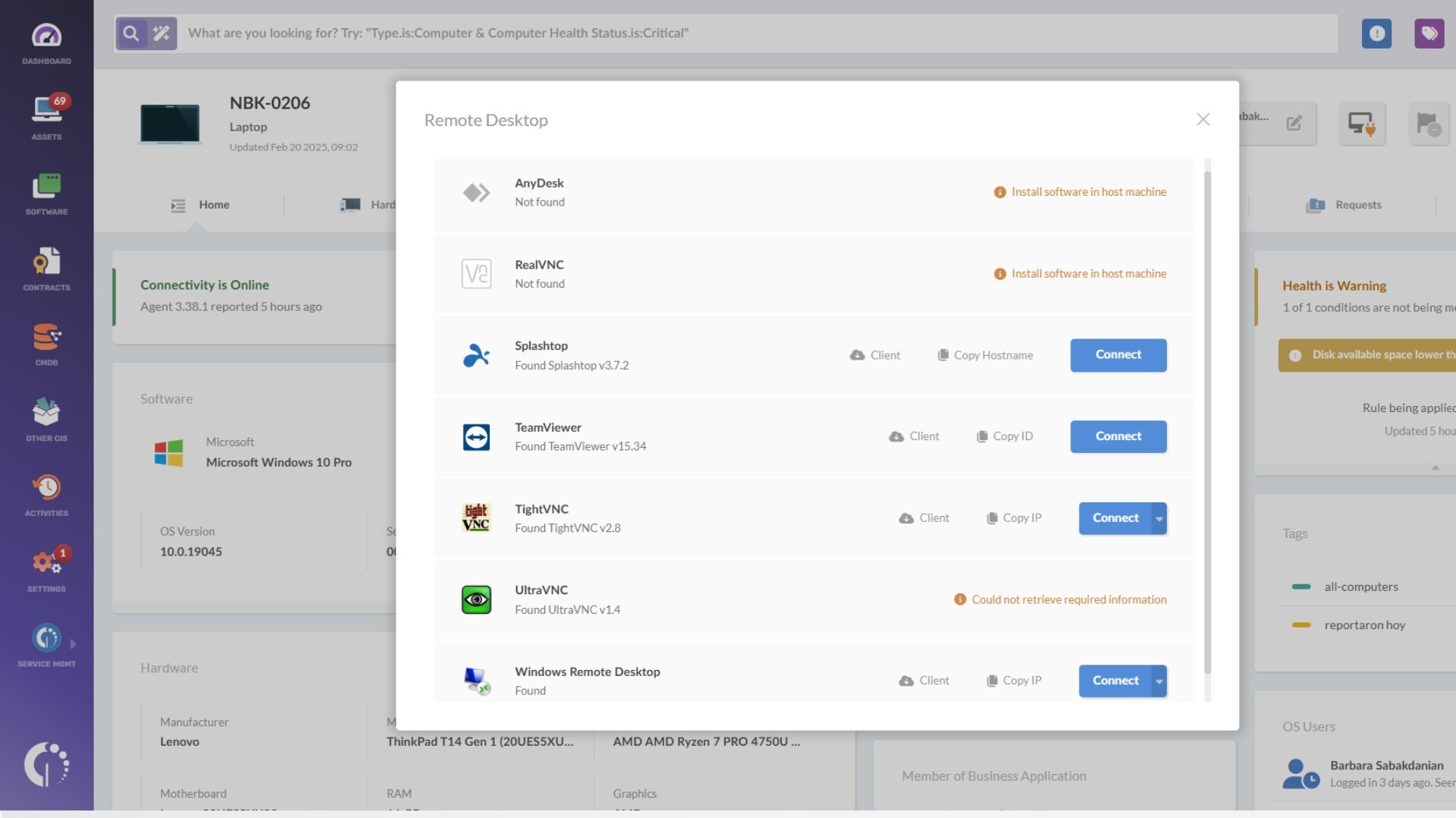
Task: Click the tag icon in the top right
Action: [x=1429, y=33]
